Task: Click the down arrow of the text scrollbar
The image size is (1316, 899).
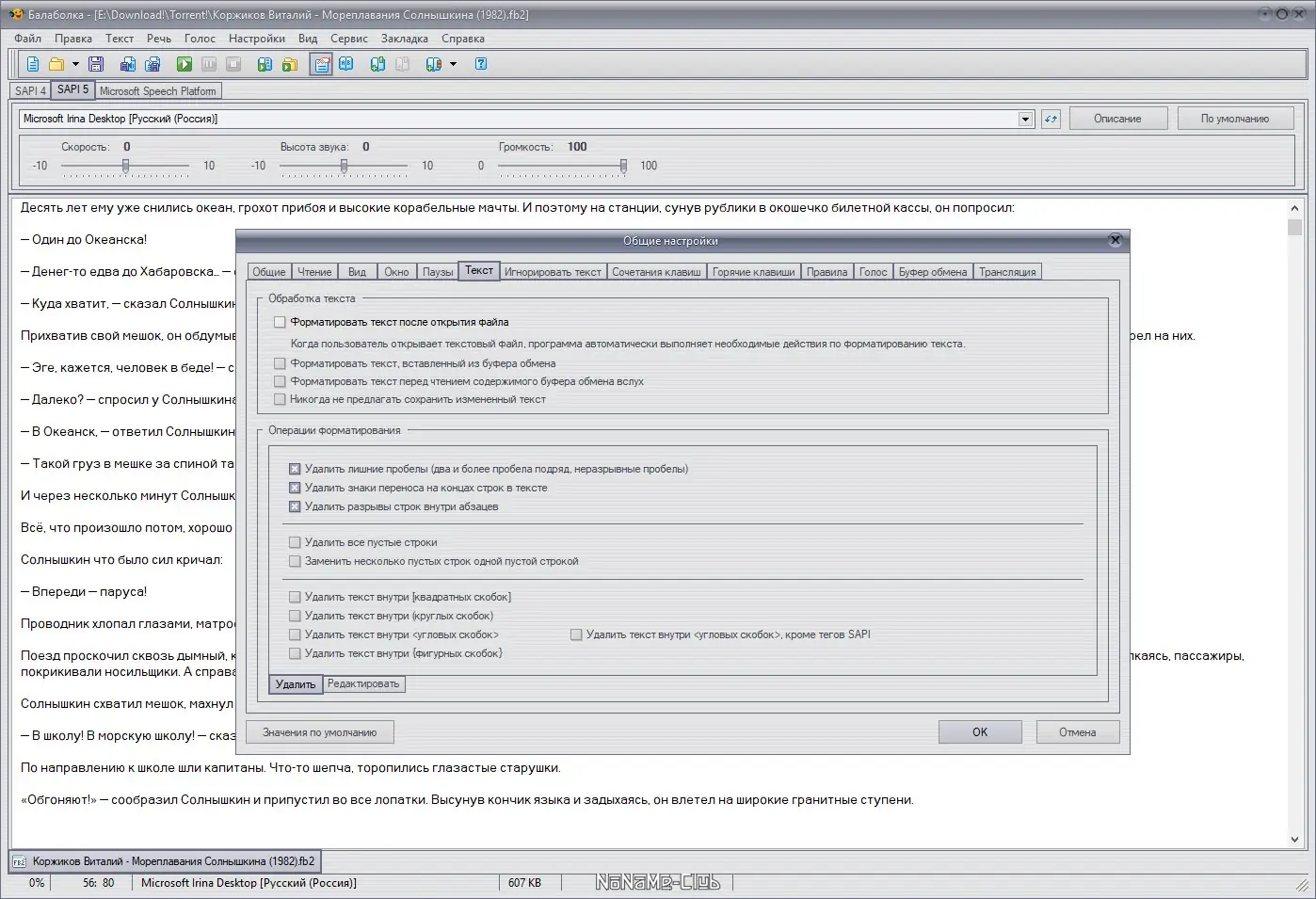Action: 1294,840
